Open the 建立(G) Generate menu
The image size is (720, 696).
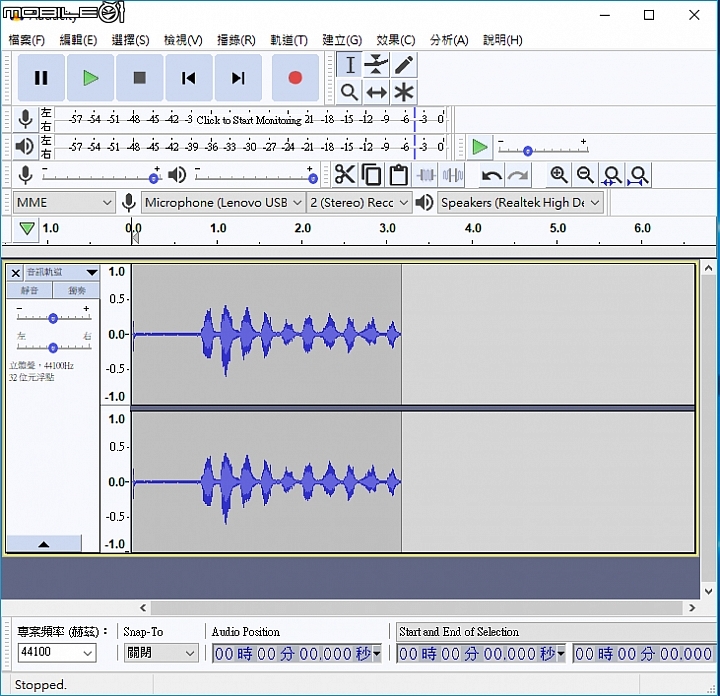click(342, 40)
